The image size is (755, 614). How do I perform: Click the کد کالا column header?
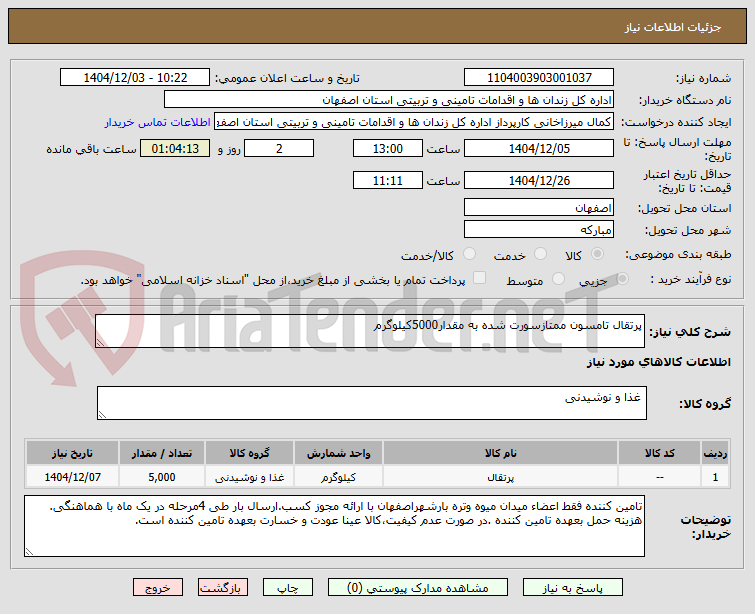pyautogui.click(x=659, y=453)
